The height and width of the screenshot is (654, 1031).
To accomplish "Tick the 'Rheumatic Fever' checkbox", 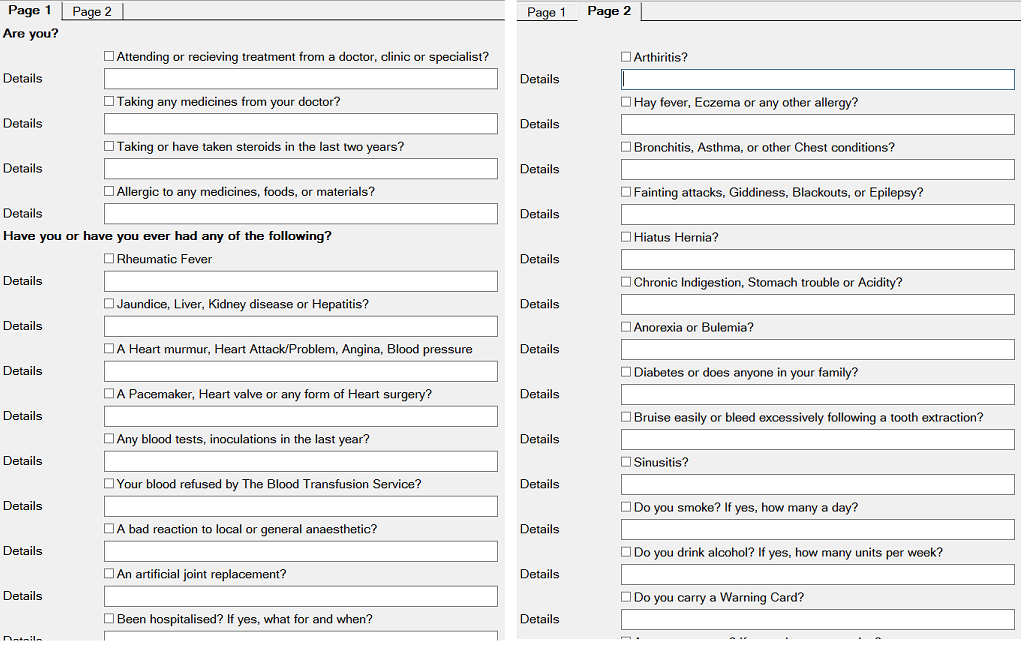I will (x=109, y=258).
